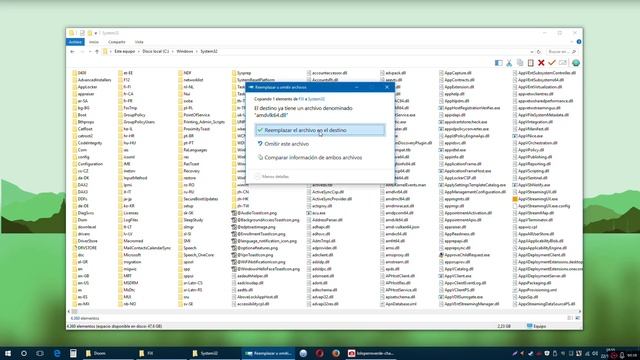This screenshot has width=640, height=360.
Task: Select the @AudioToastIcon.png file
Action: click(x=254, y=213)
